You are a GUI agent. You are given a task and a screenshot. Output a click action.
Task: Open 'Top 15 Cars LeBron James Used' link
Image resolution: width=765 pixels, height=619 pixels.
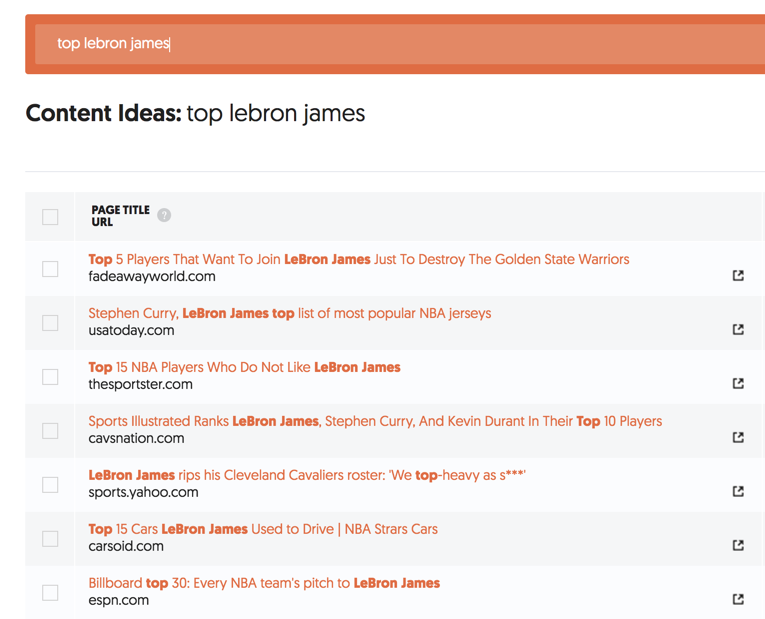pyautogui.click(x=263, y=529)
